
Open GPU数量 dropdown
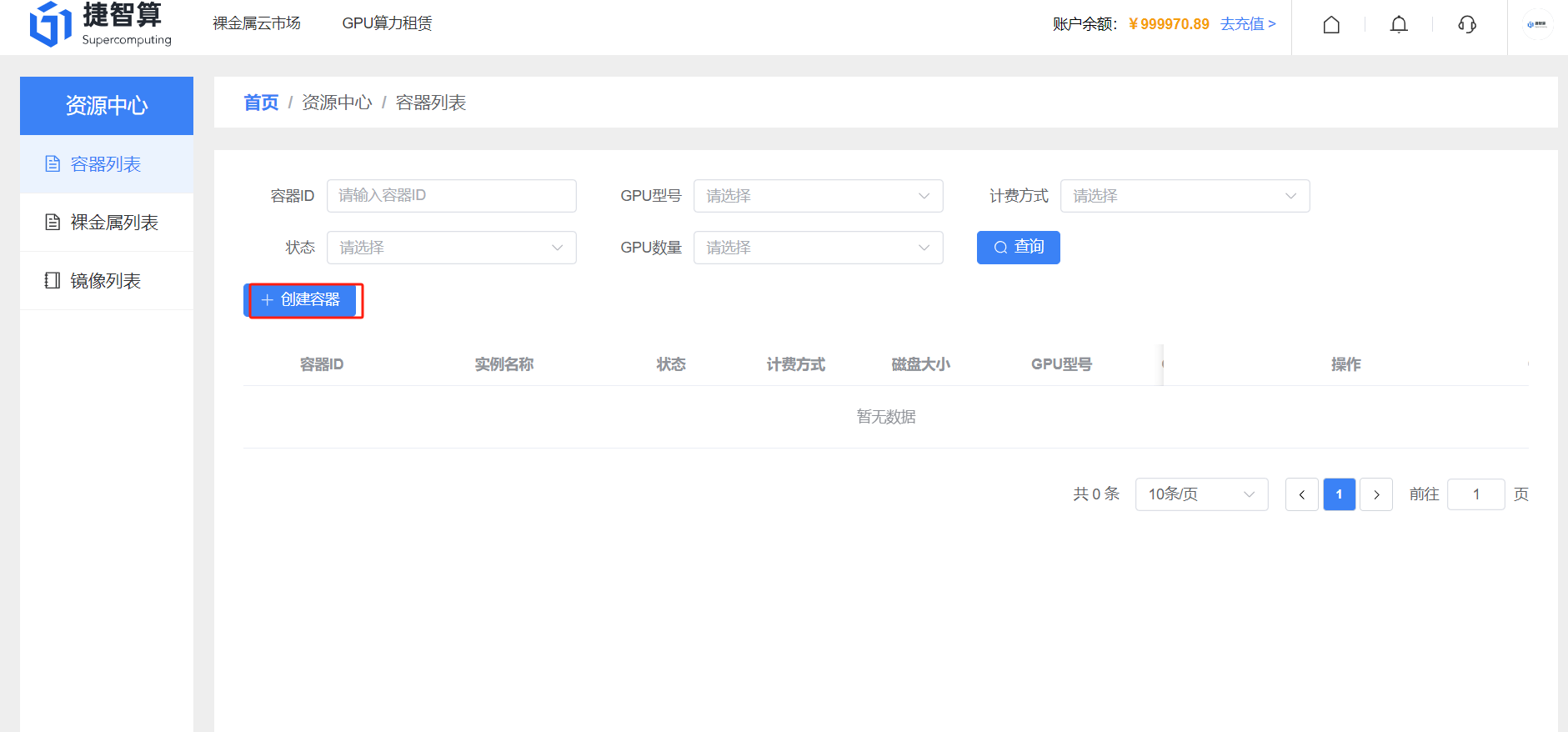coord(819,248)
